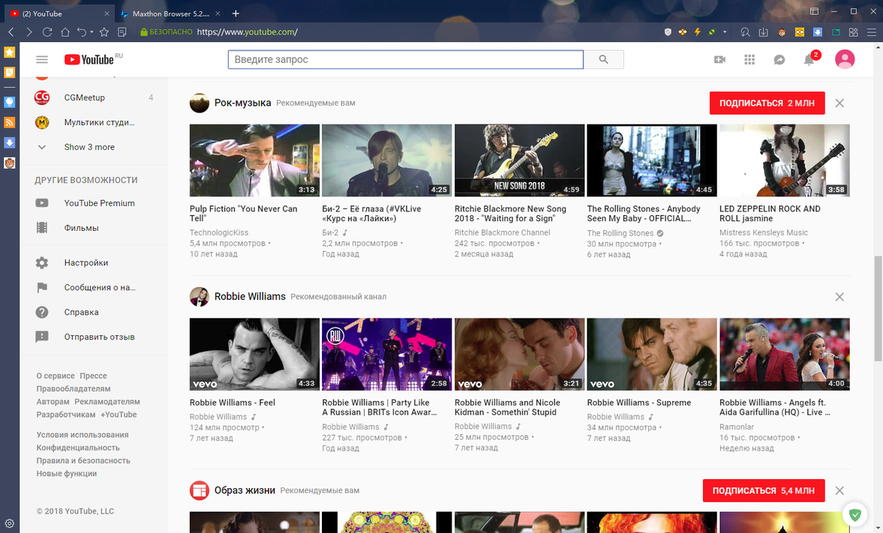
Task: Subscribe to Рок-музыка channel
Action: [767, 103]
